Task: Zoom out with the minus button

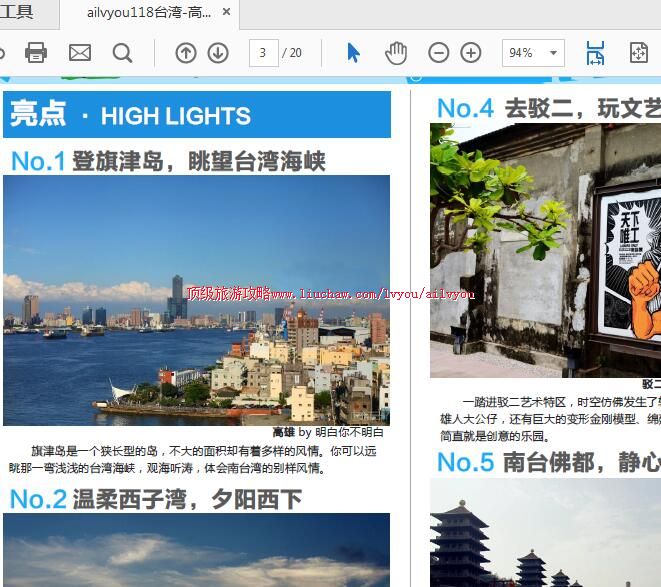Action: 438,53
